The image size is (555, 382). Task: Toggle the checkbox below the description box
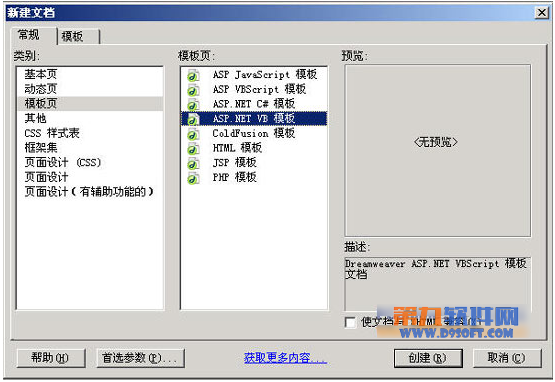(x=350, y=322)
